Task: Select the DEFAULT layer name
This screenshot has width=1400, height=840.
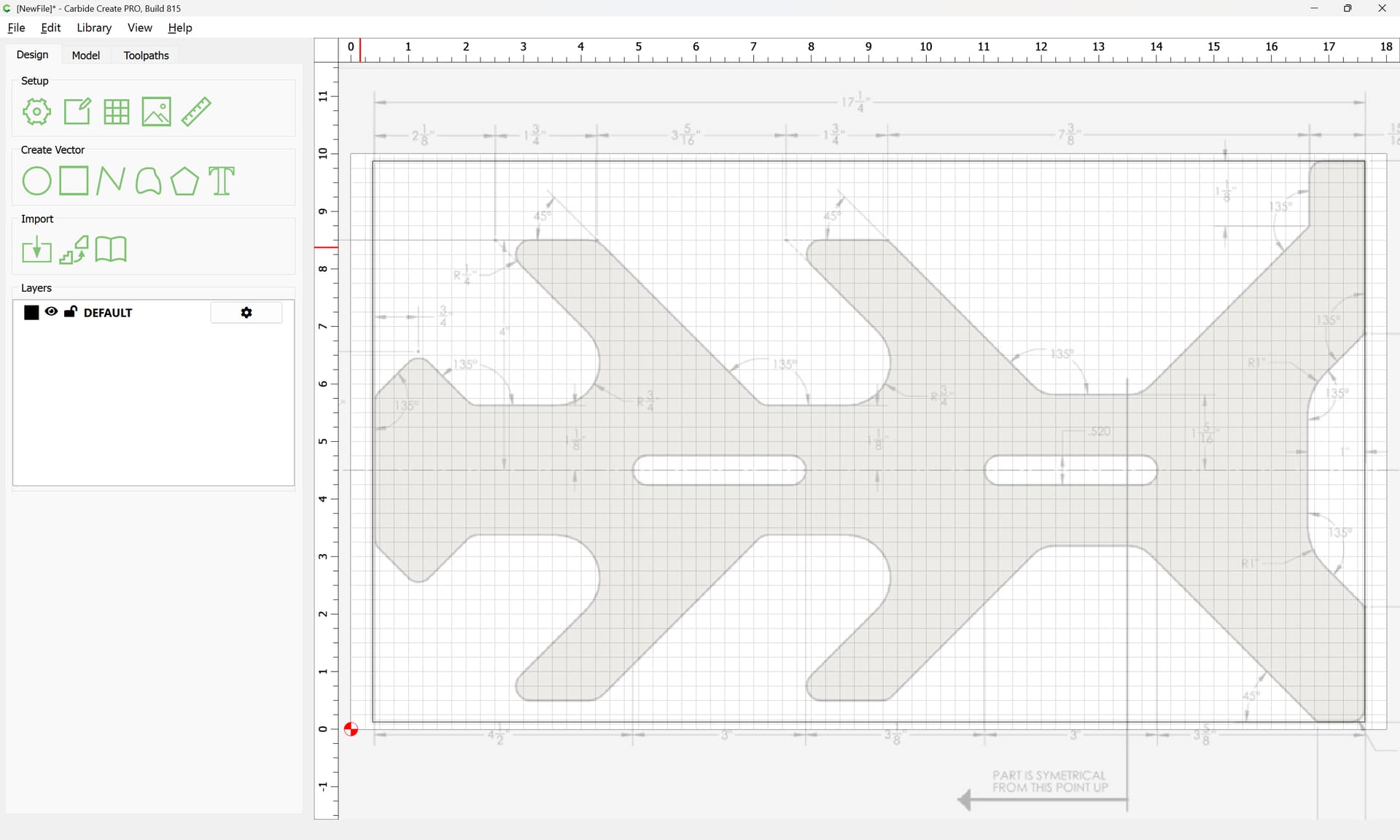Action: click(x=108, y=313)
